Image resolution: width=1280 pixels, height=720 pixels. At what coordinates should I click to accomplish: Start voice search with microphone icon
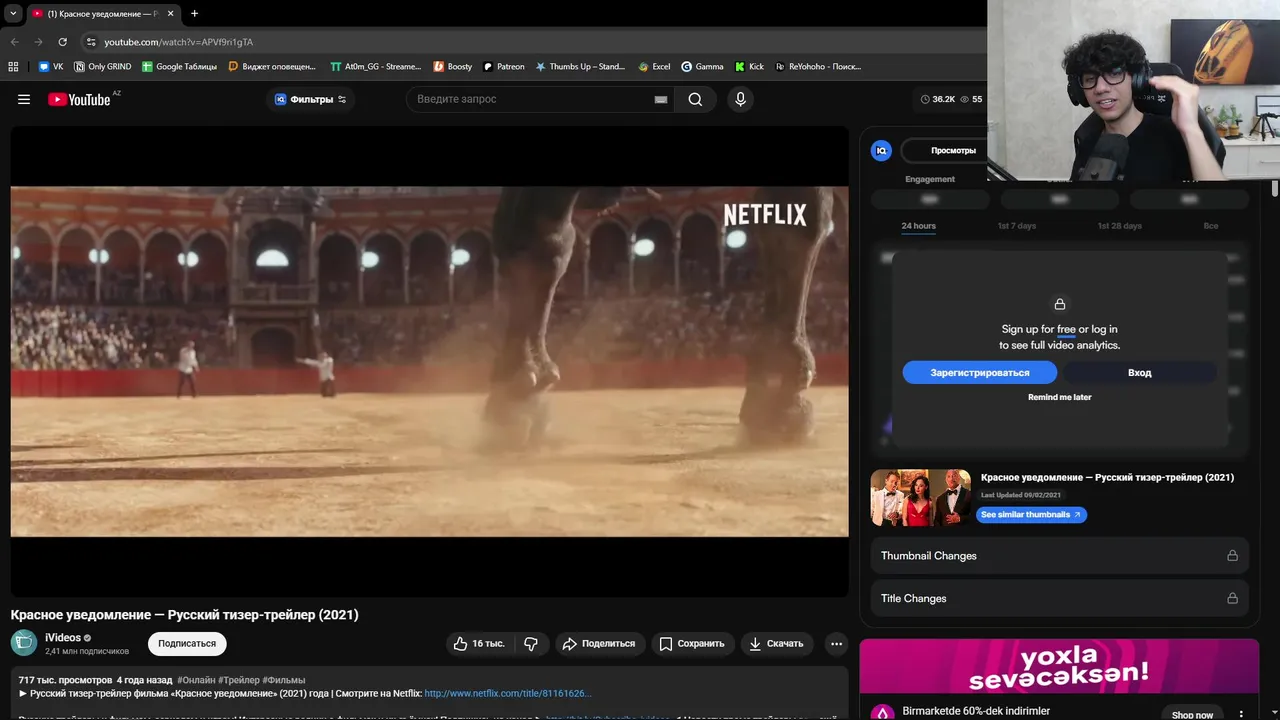click(x=740, y=99)
